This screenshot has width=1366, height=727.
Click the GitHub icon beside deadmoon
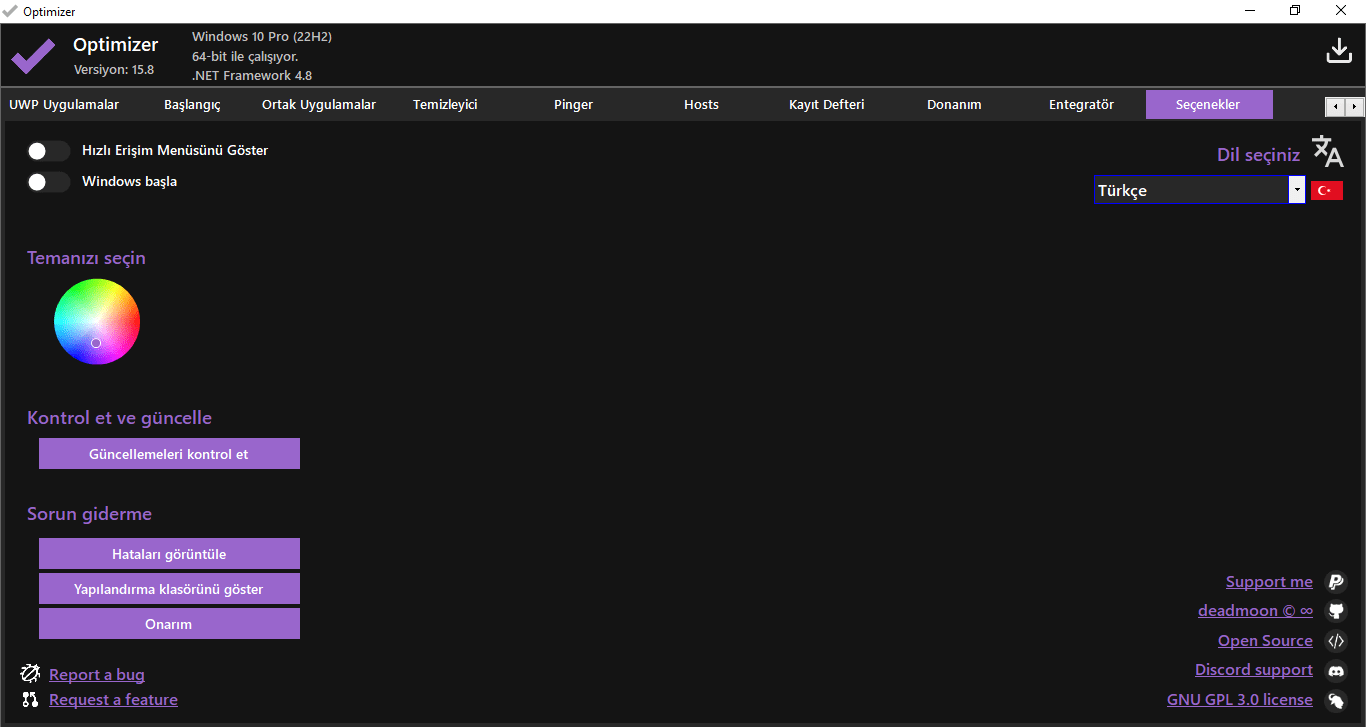click(x=1335, y=611)
